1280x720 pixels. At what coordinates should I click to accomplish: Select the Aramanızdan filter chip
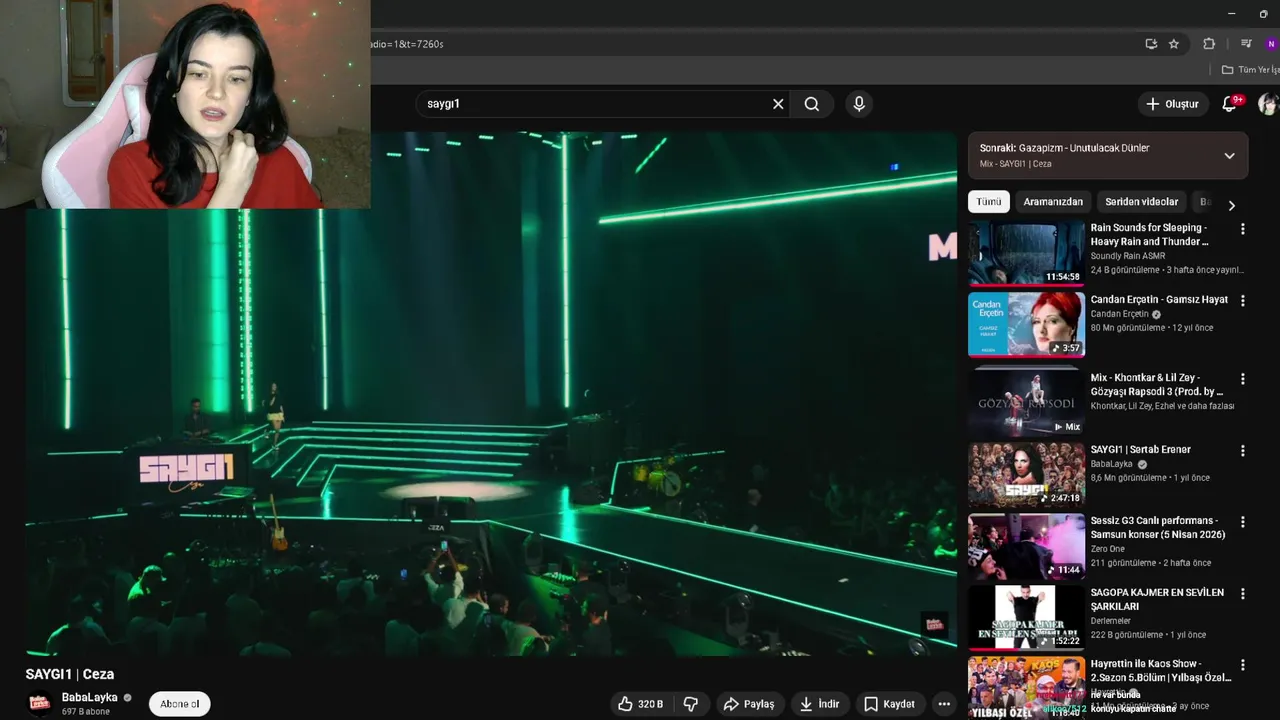pos(1053,202)
